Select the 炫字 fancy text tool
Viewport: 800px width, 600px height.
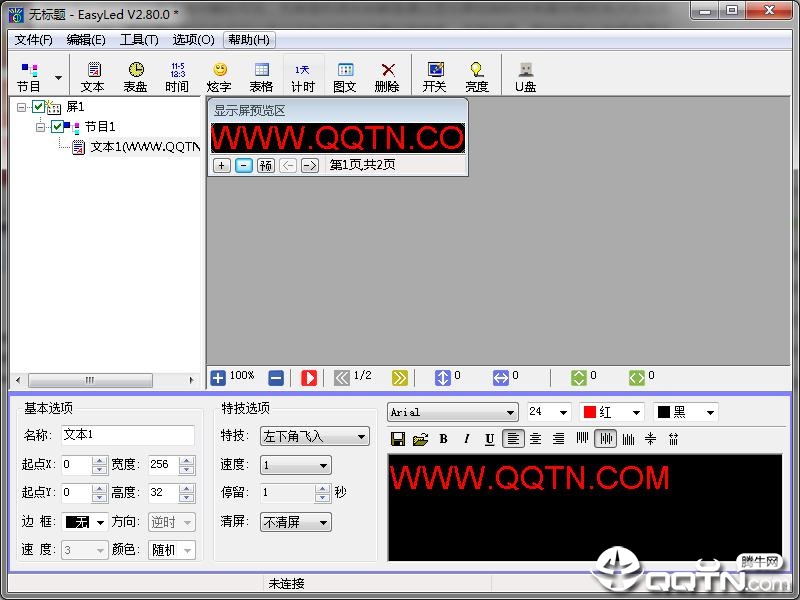pyautogui.click(x=219, y=77)
